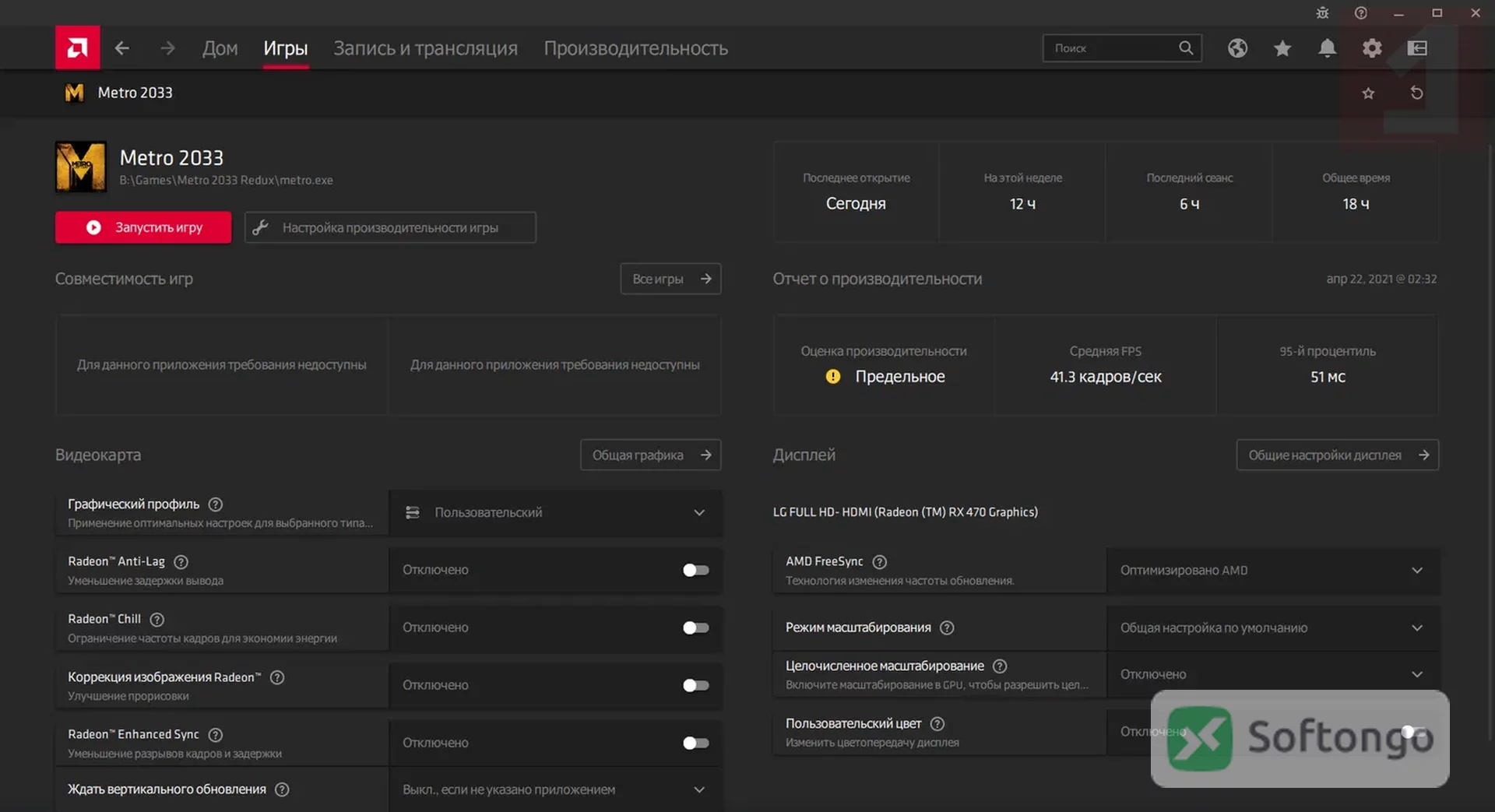Open Режим масштабирования dropdown
This screenshot has height=812, width=1495.
click(x=1272, y=627)
